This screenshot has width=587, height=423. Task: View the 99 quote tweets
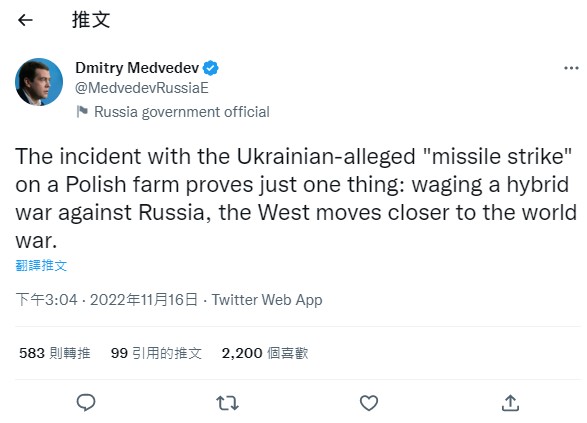[156, 353]
